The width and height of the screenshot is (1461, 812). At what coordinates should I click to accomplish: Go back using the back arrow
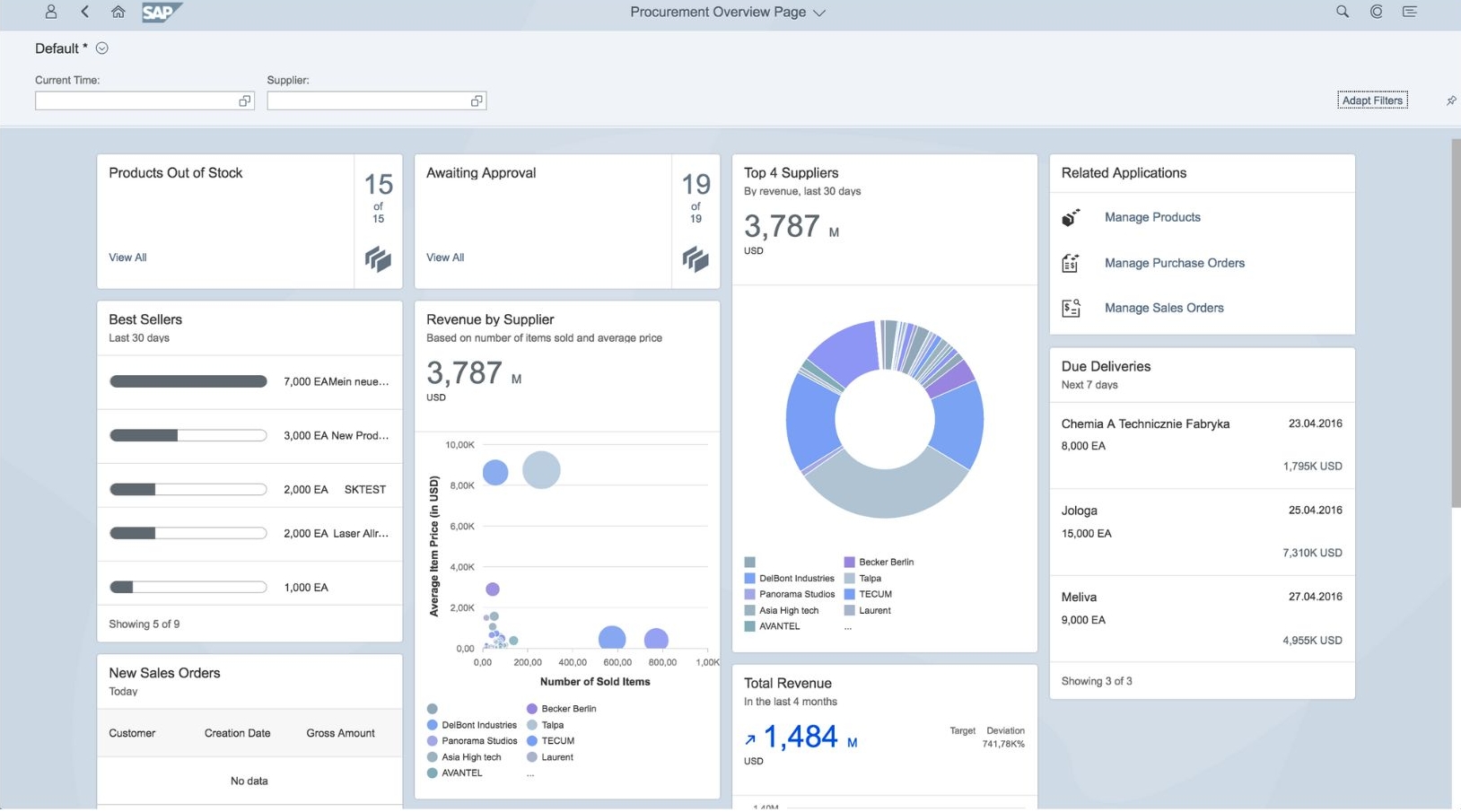[85, 12]
